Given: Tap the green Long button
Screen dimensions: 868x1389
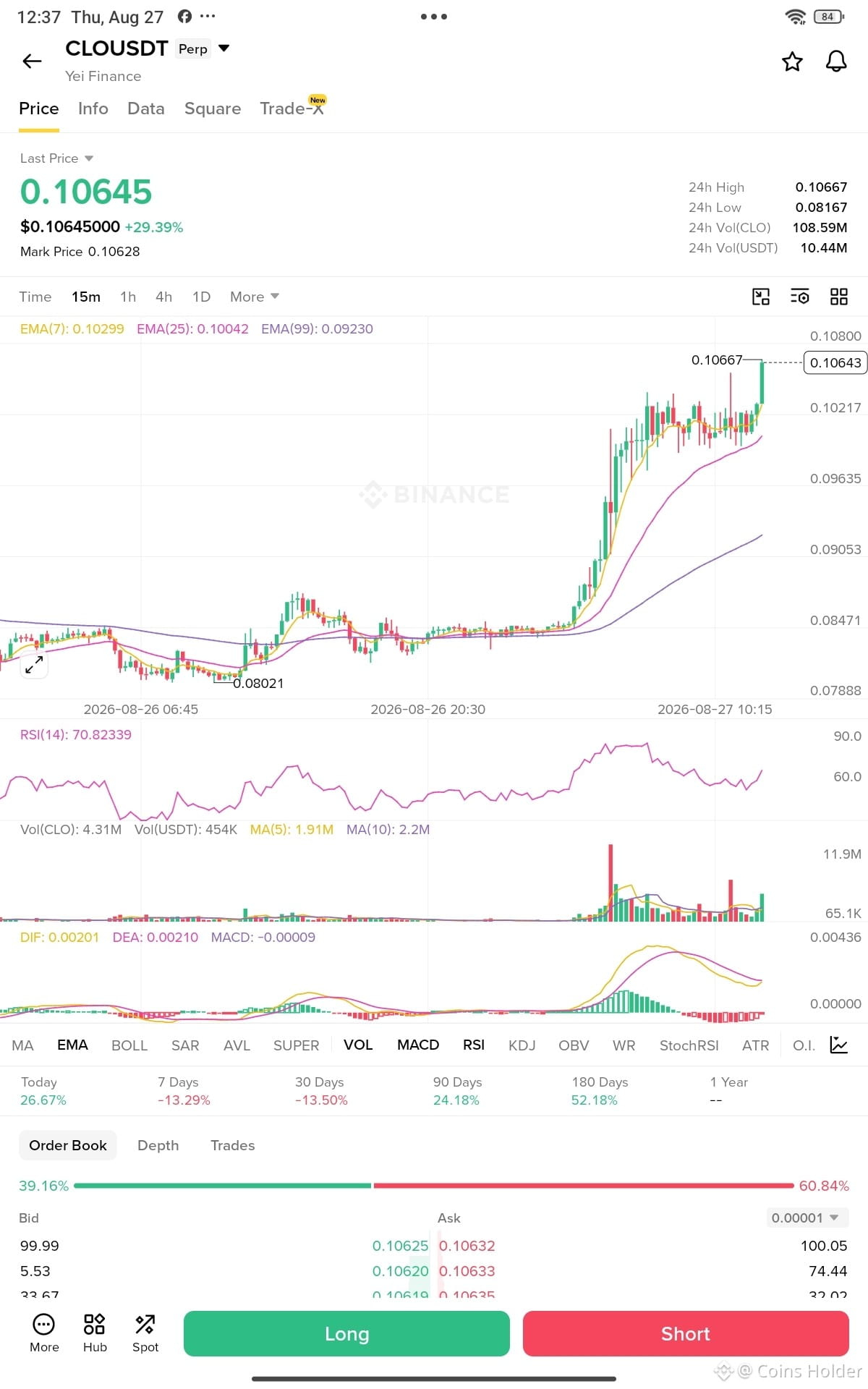Looking at the screenshot, I should point(346,1333).
